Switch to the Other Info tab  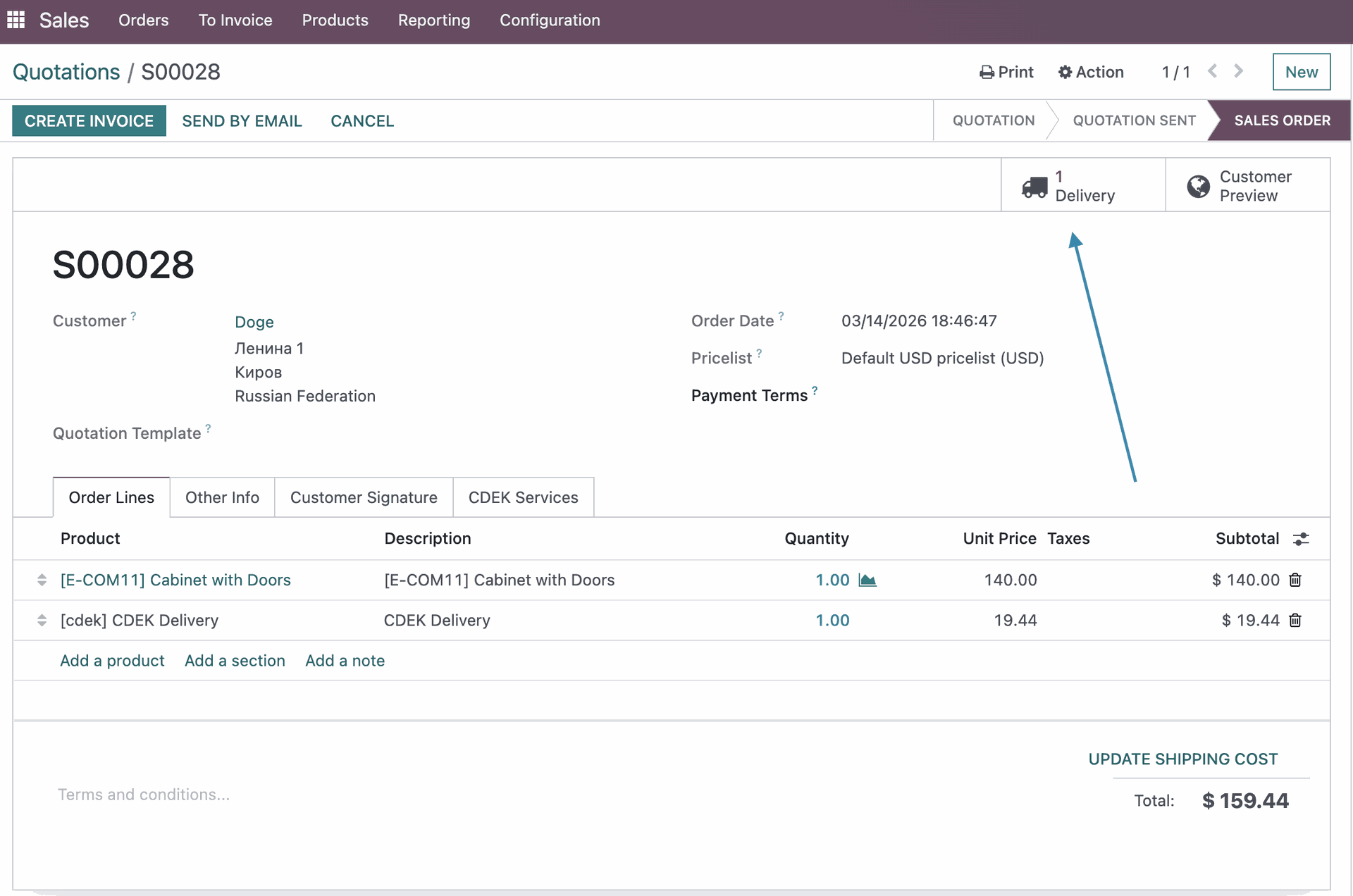click(222, 497)
